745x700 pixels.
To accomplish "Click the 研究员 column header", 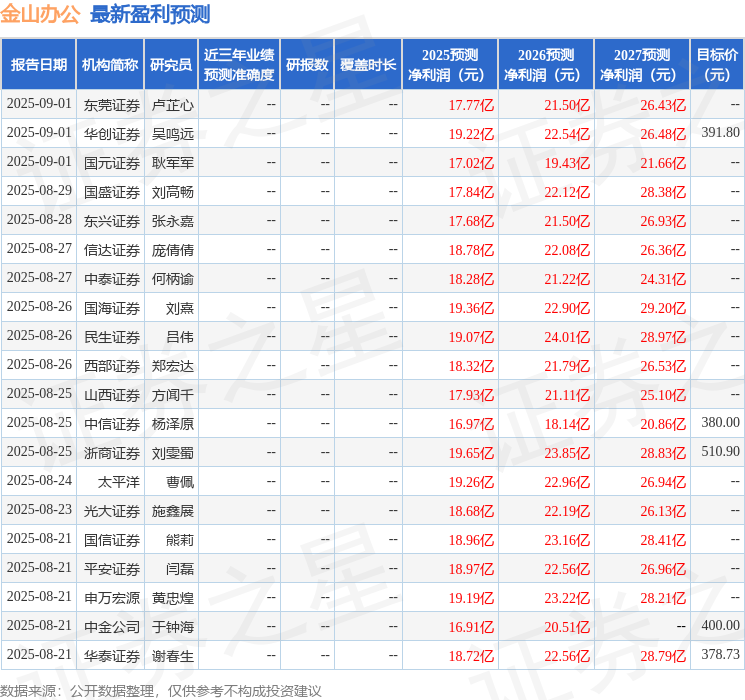I will tap(171, 64).
